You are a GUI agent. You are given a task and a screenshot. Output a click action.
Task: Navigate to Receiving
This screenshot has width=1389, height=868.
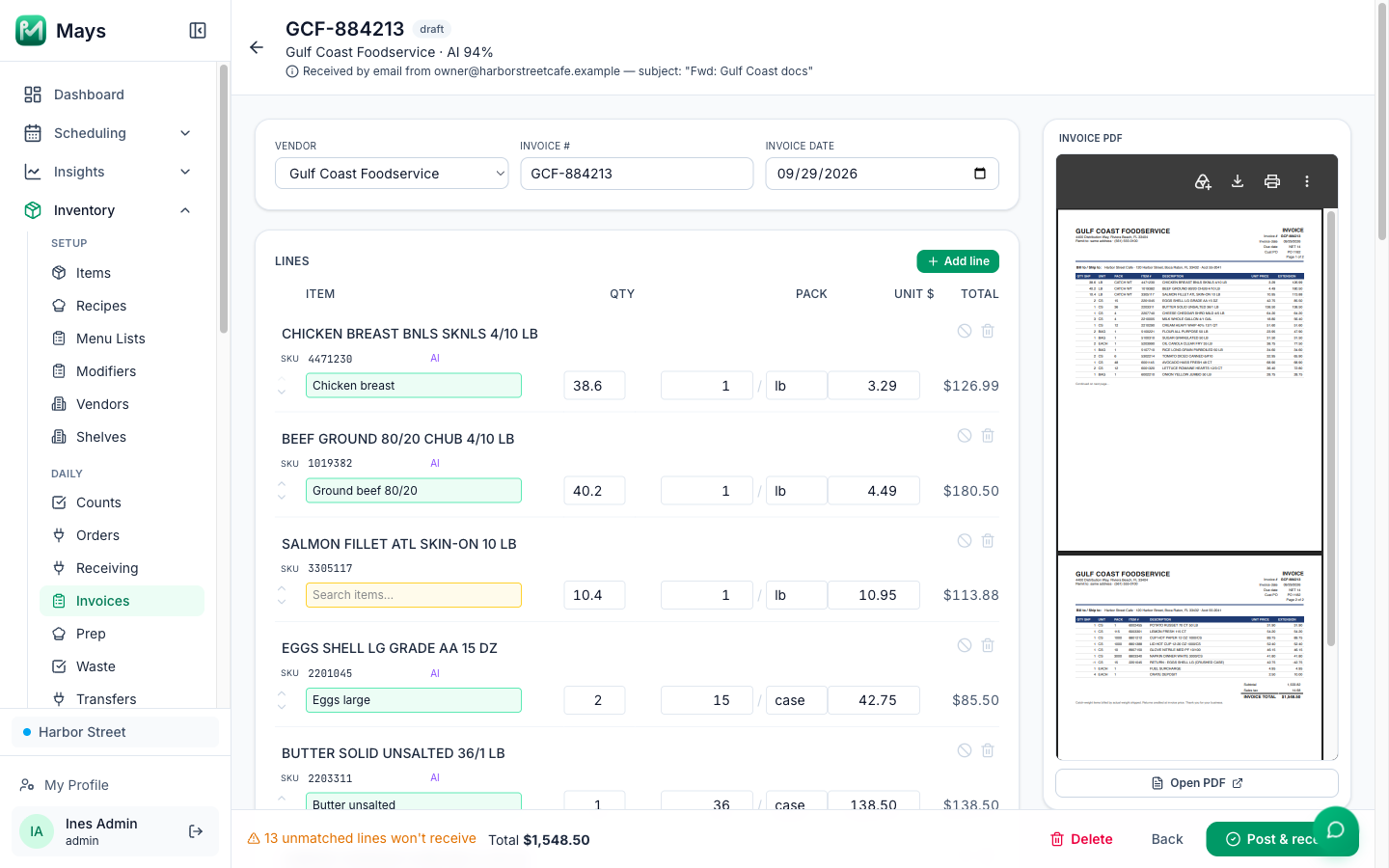(x=122, y=568)
